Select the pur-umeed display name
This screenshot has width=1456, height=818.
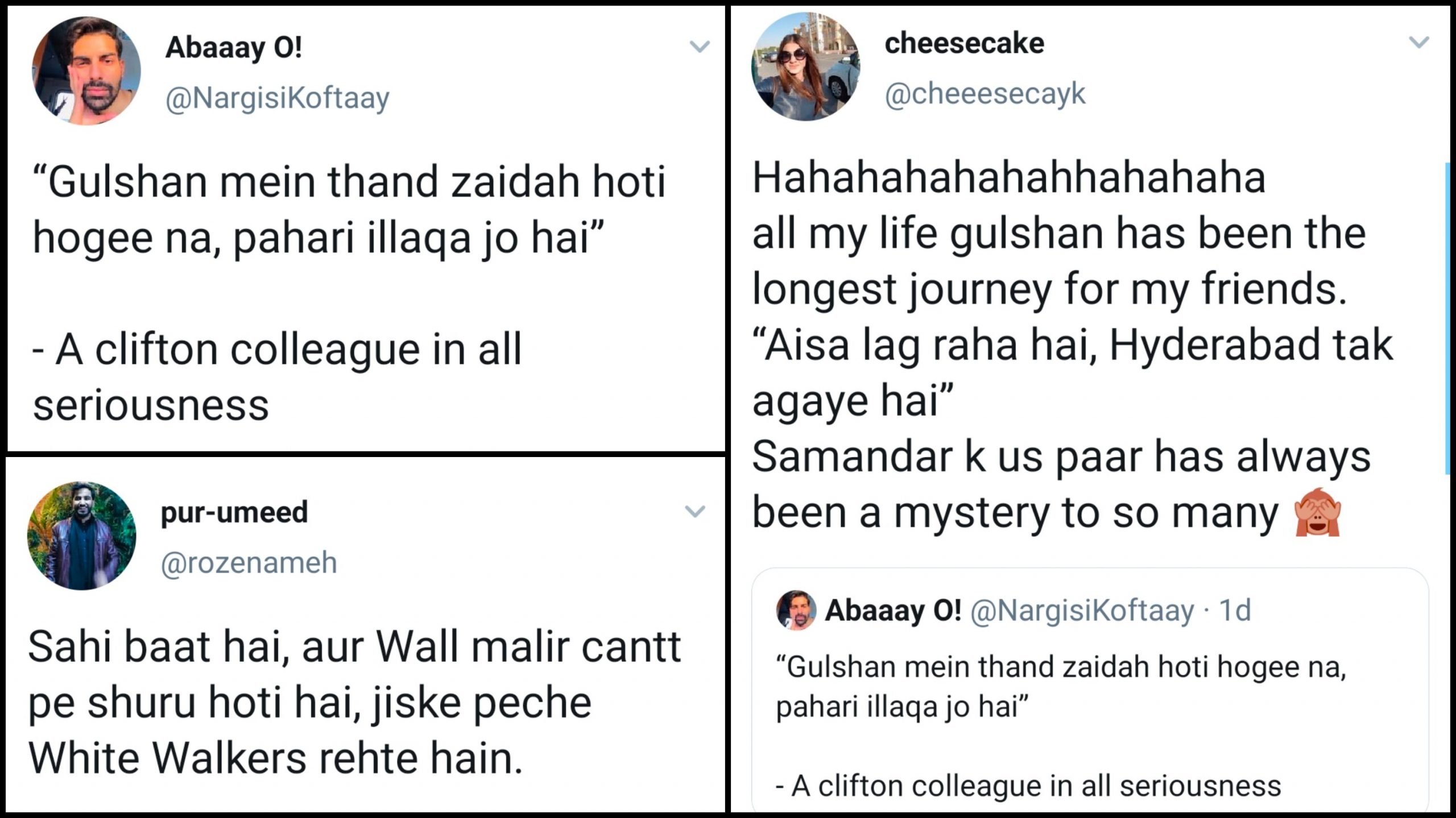(x=234, y=512)
